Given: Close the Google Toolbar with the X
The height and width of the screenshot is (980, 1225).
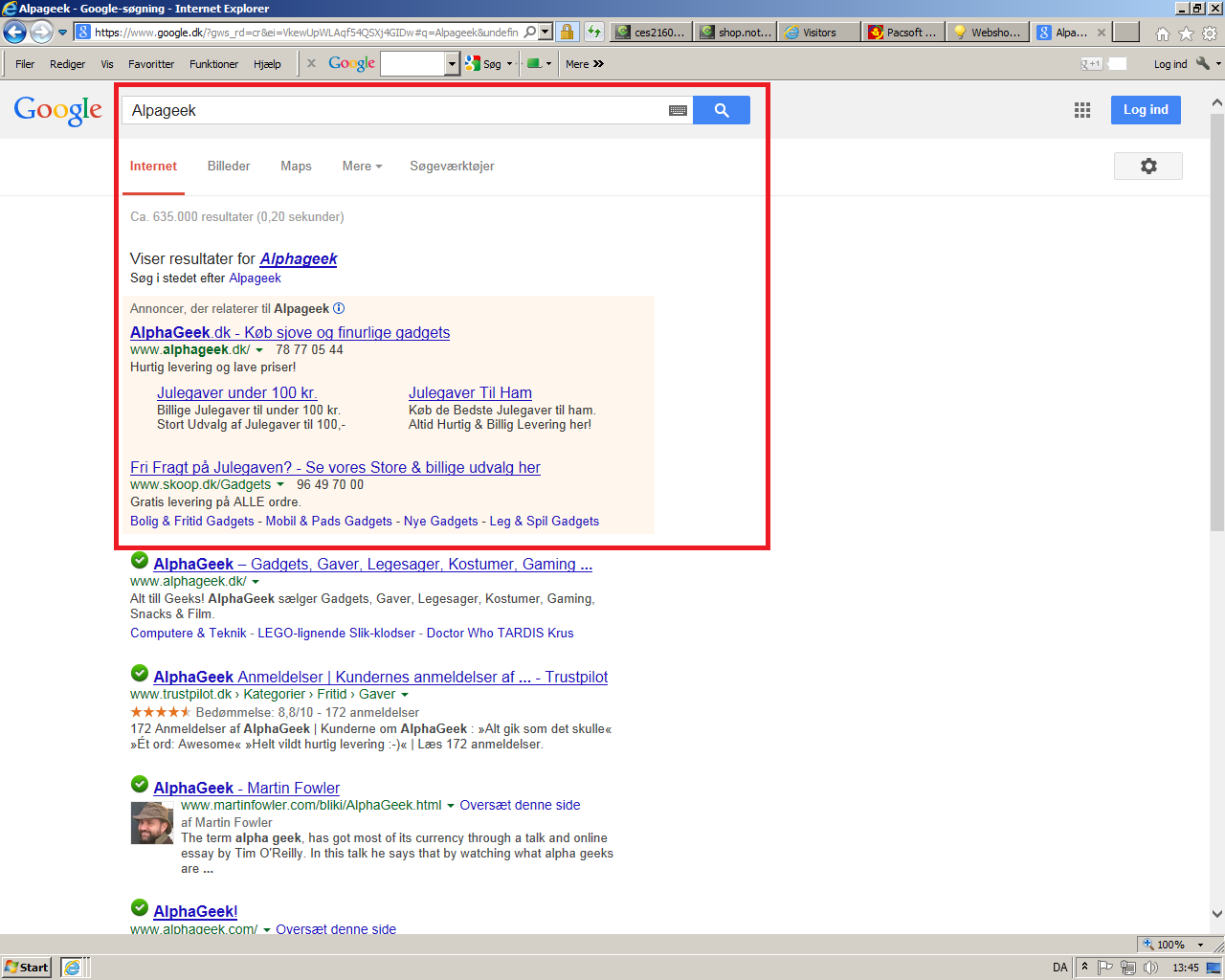Looking at the screenshot, I should pyautogui.click(x=311, y=64).
